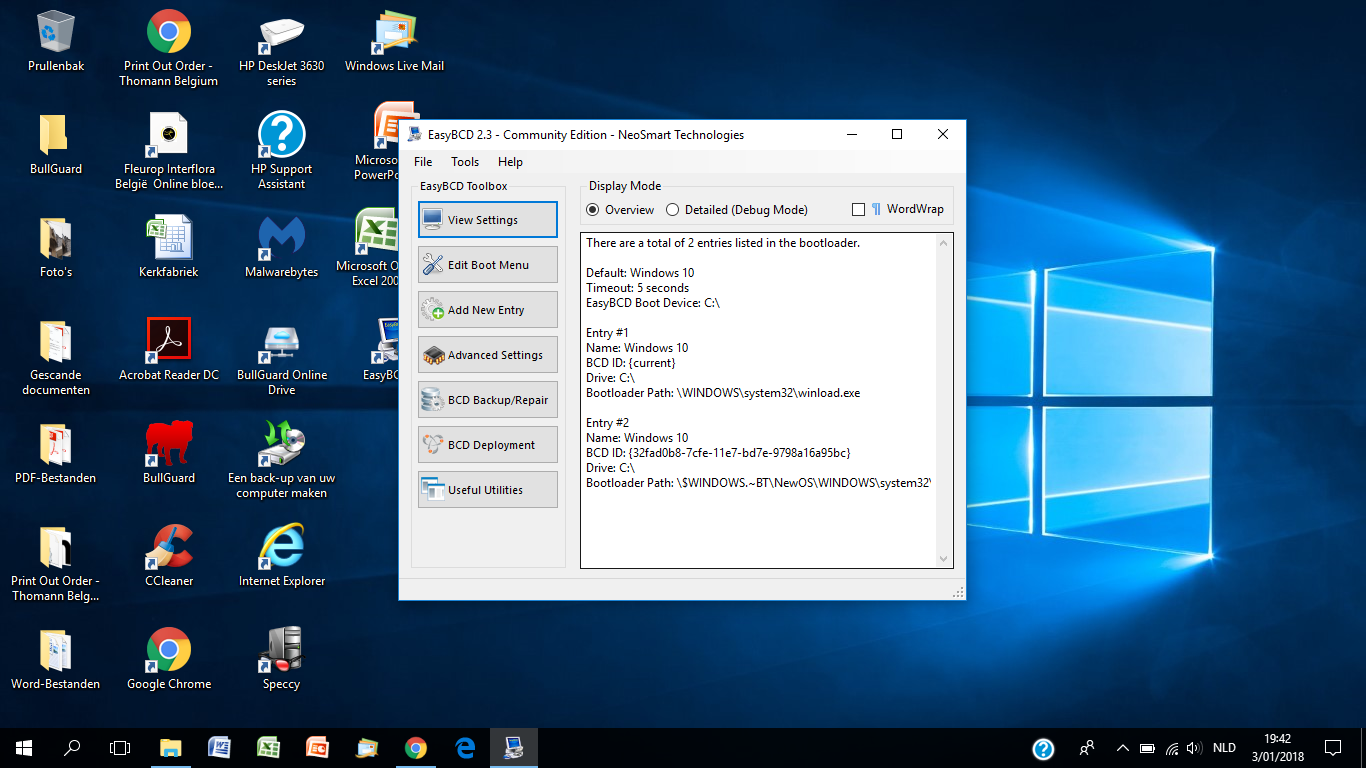The image size is (1366, 768).
Task: Open the Tools menu
Action: coord(465,162)
